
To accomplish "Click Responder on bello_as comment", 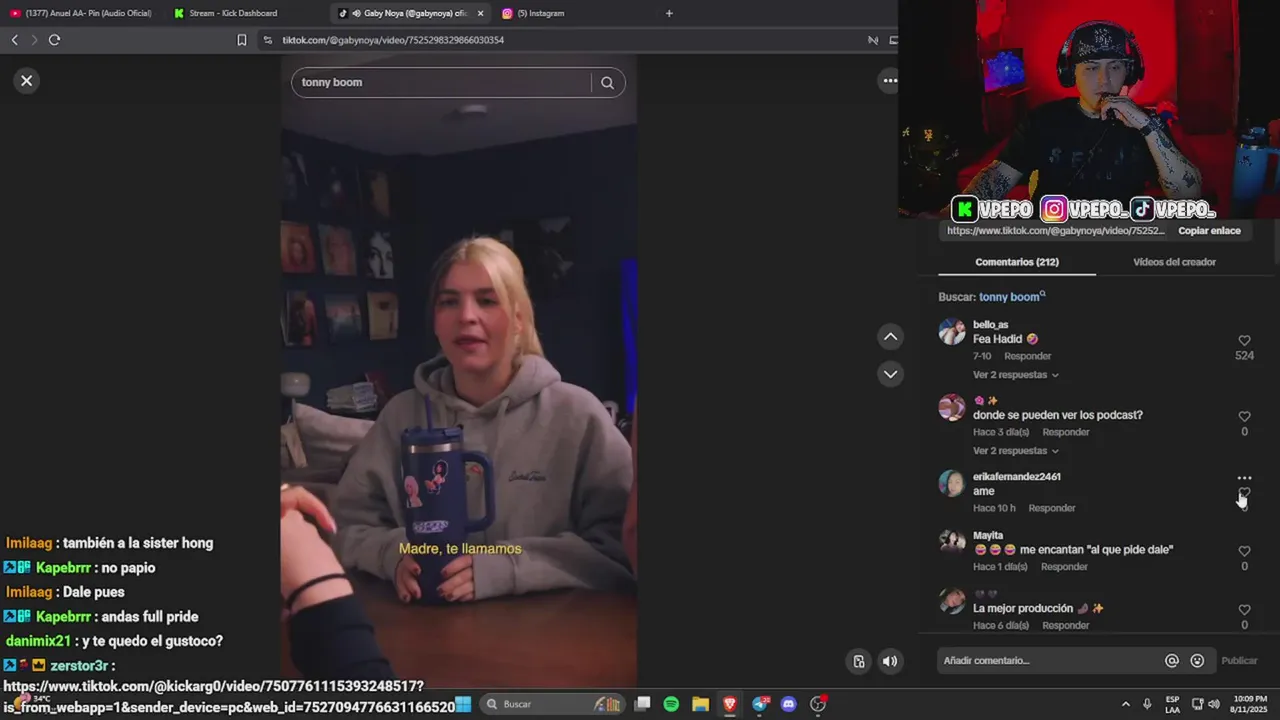I will tap(1028, 356).
